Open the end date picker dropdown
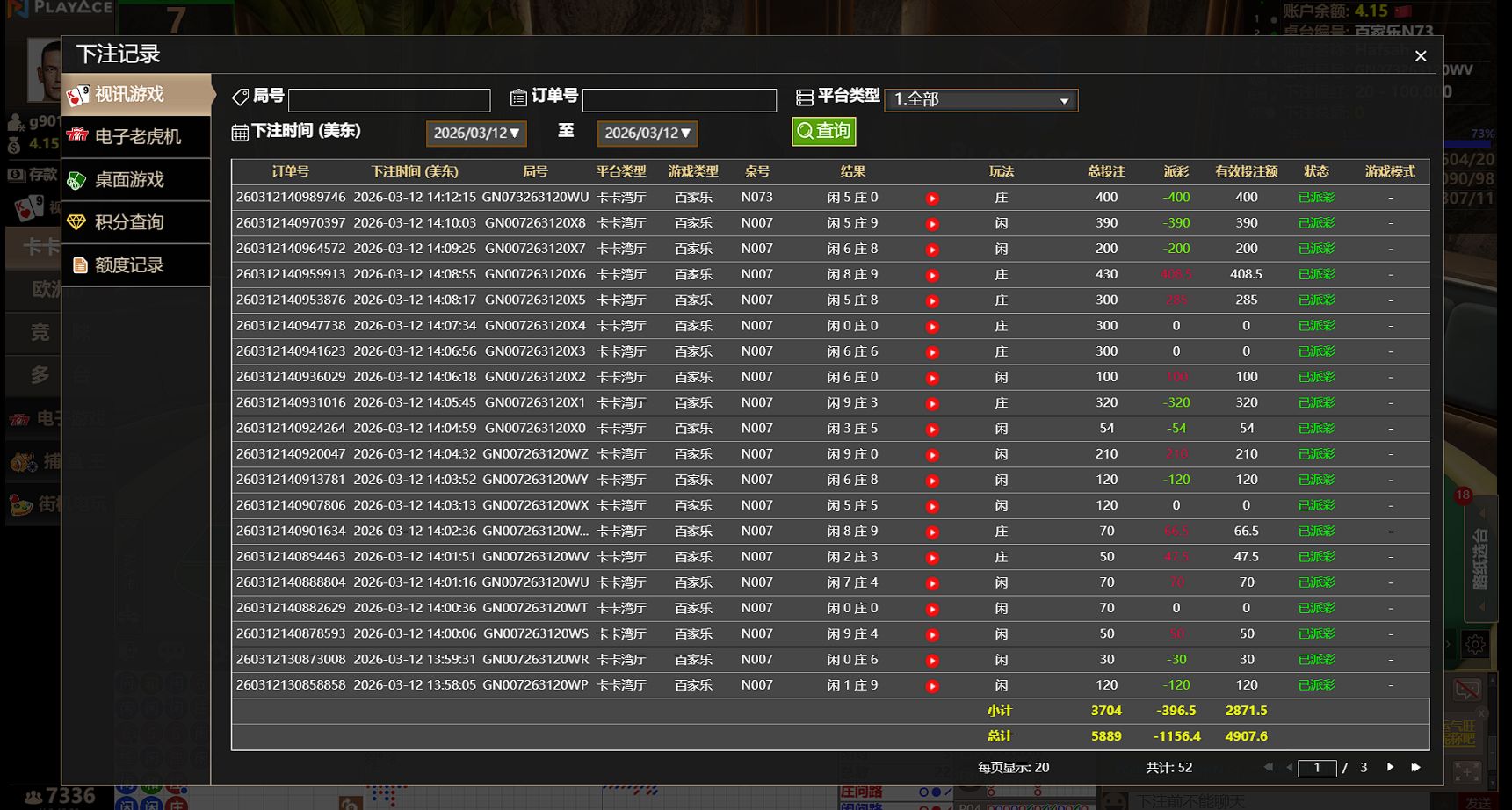Screen dimensions: 1512x810 pos(647,133)
